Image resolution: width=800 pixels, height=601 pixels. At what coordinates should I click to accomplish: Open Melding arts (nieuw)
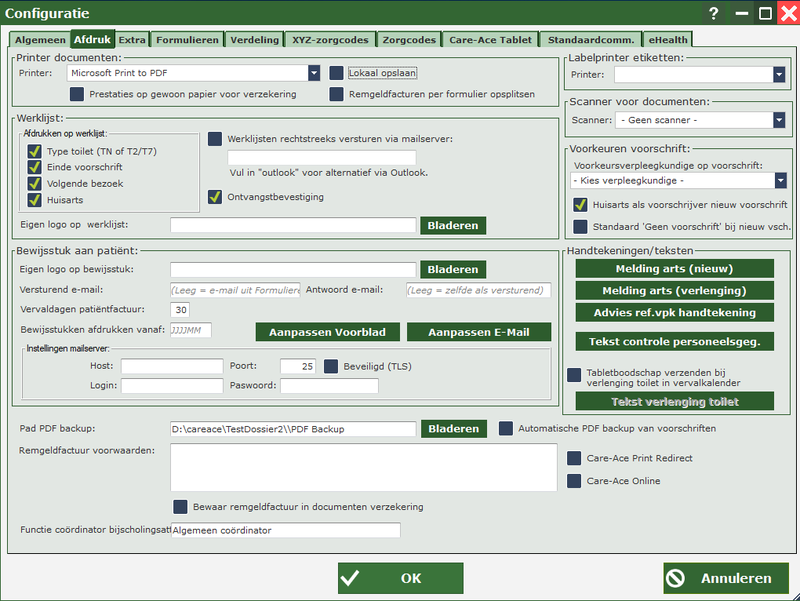tap(674, 269)
